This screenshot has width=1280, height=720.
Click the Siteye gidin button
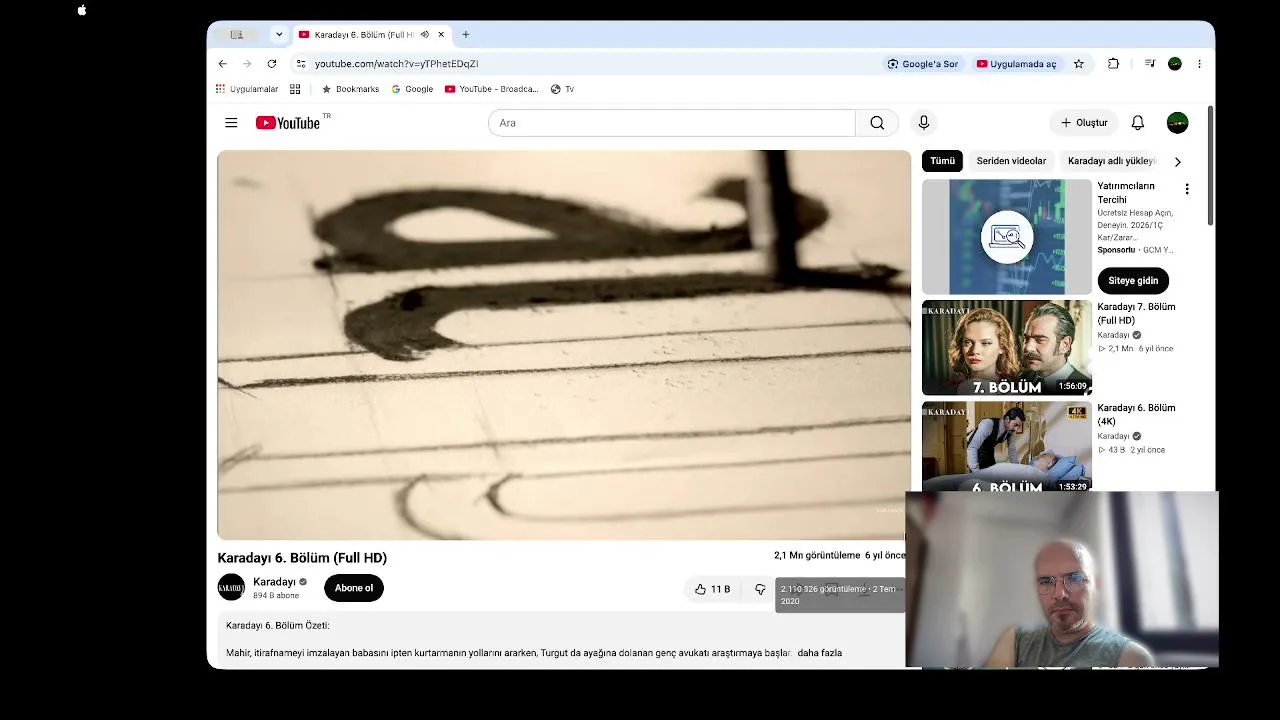1133,281
